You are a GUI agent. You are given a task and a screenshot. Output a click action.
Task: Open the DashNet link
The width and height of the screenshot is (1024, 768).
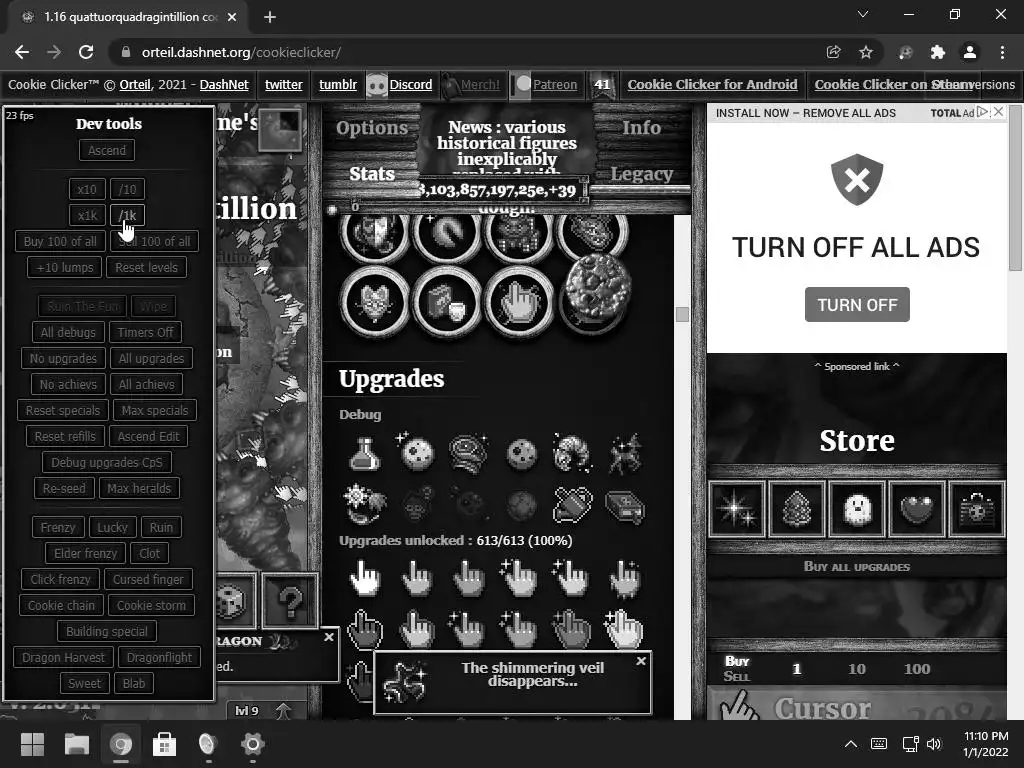(224, 85)
